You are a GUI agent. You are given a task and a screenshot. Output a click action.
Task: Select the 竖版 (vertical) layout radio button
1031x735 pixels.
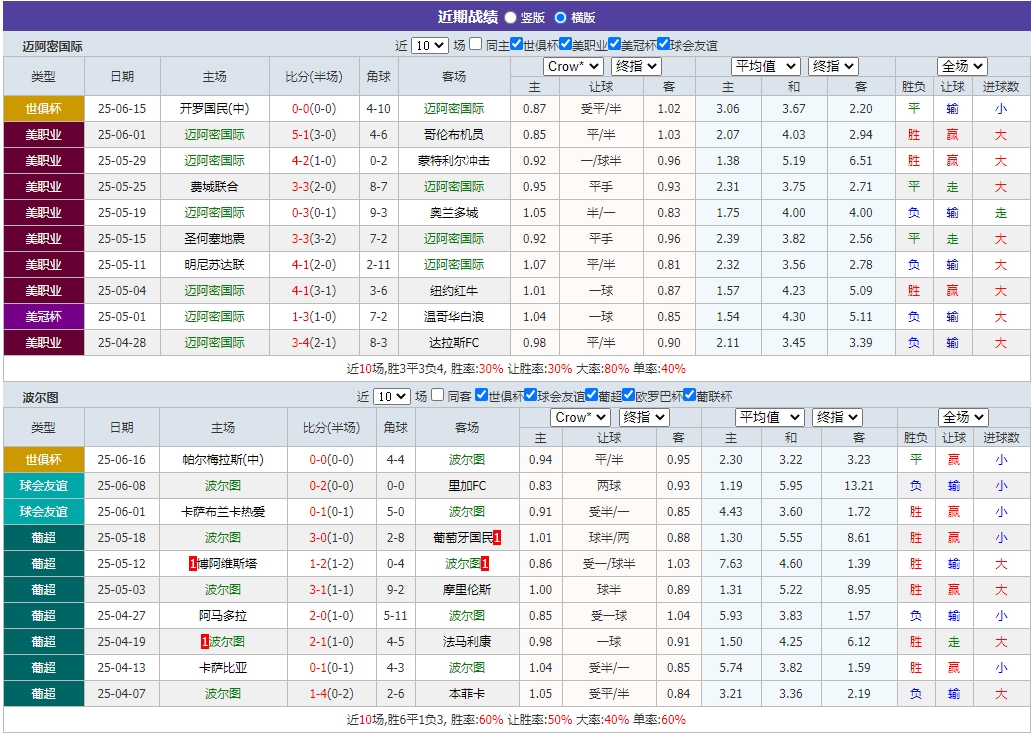point(510,16)
